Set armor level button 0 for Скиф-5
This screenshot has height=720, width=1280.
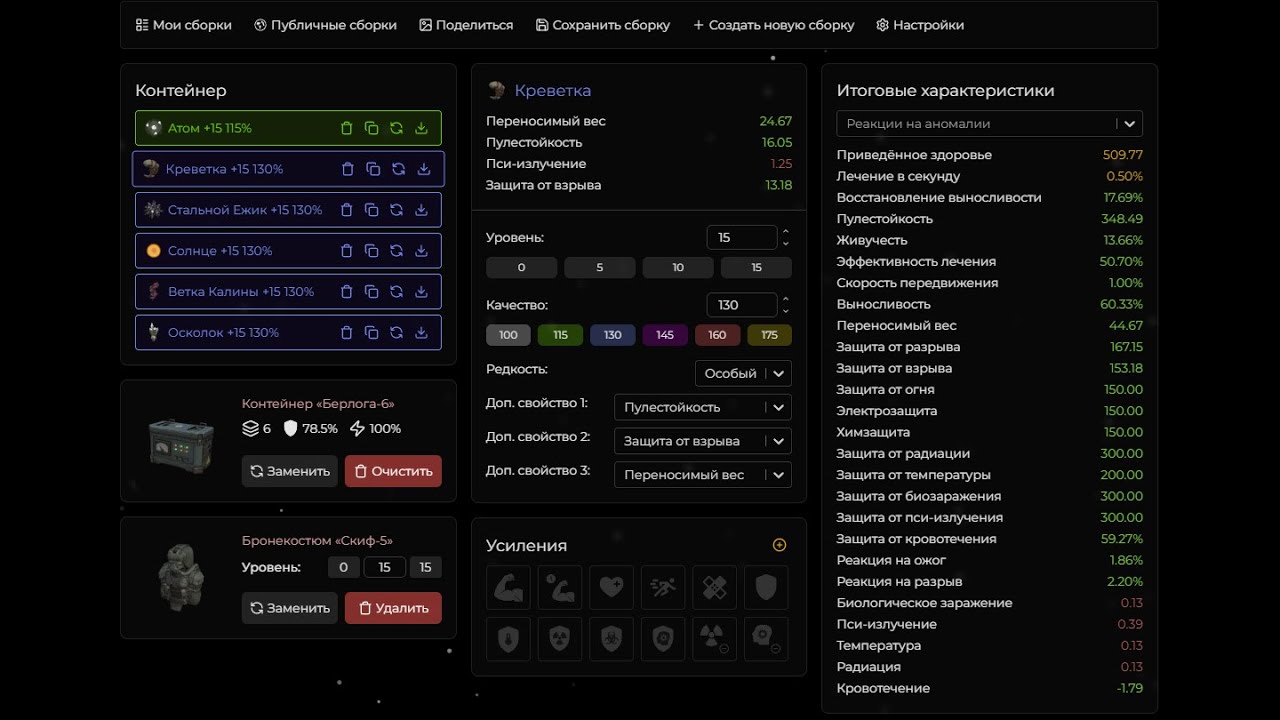pos(343,567)
